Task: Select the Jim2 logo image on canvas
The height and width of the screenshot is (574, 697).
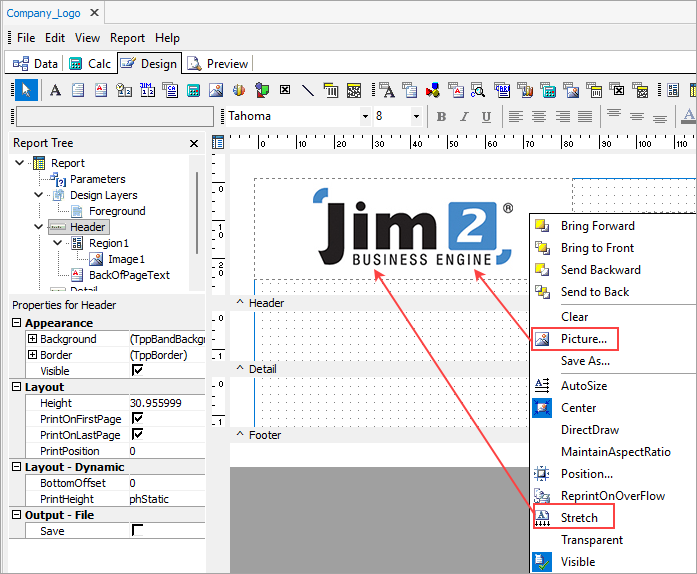Action: coord(413,228)
